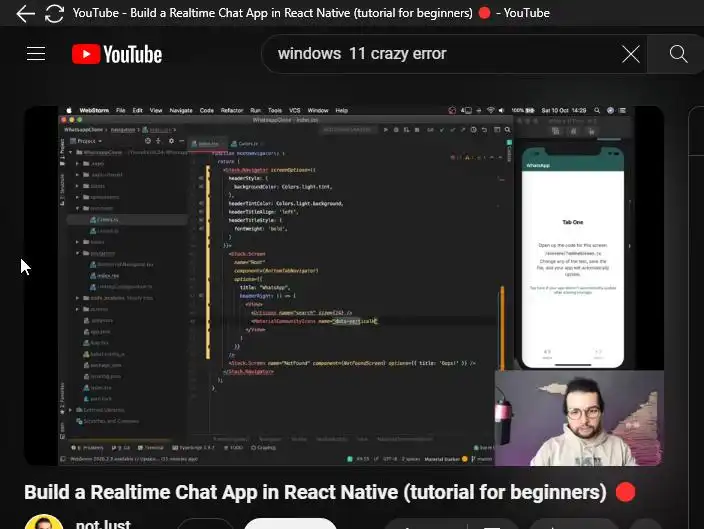The width and height of the screenshot is (704, 529).
Task: Click the white subscribe pill button under the title
Action: (290, 524)
